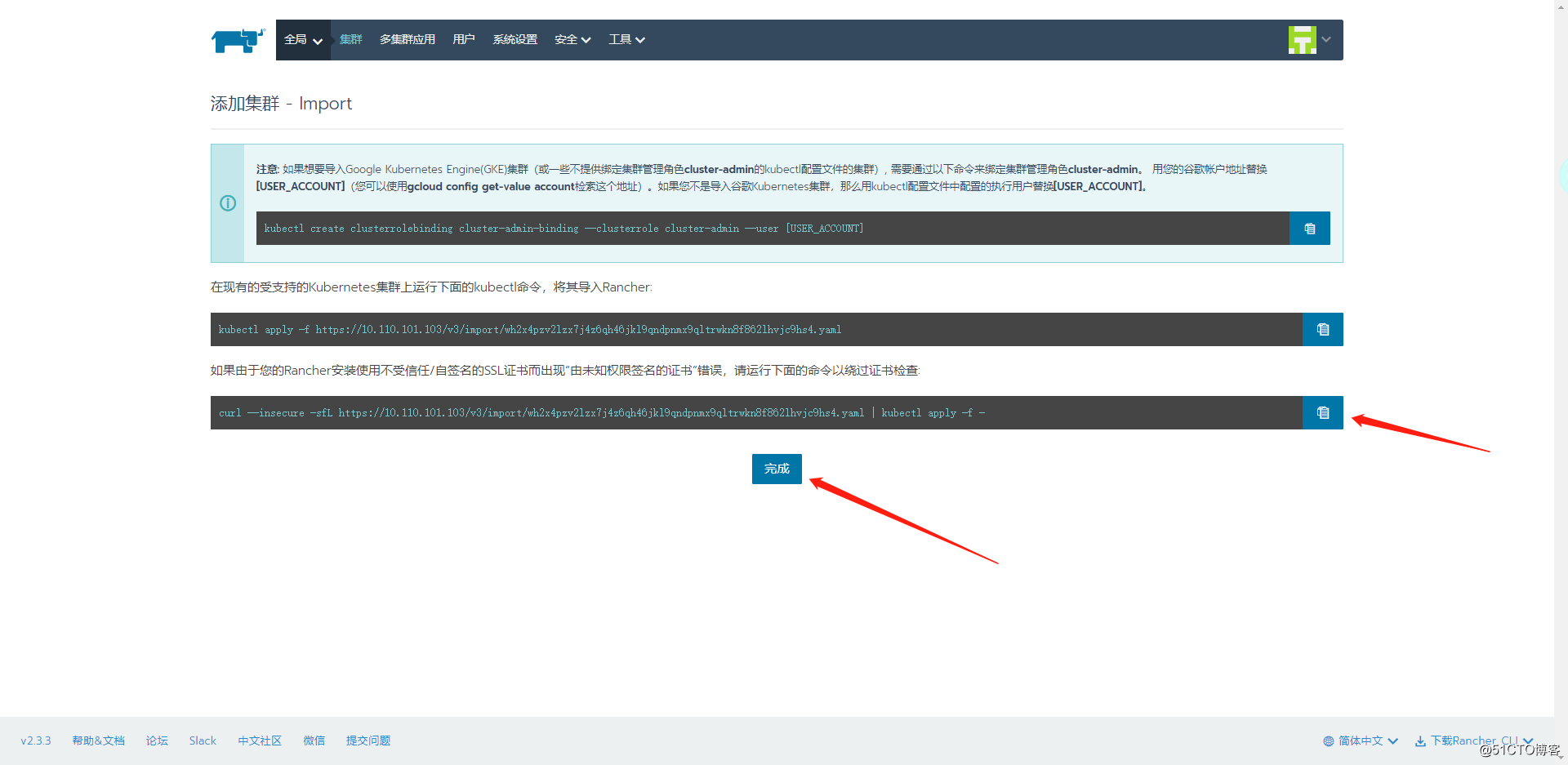This screenshot has width=1568, height=765.
Task: Open the 下载Rancher CLI dropdown
Action: click(1474, 741)
